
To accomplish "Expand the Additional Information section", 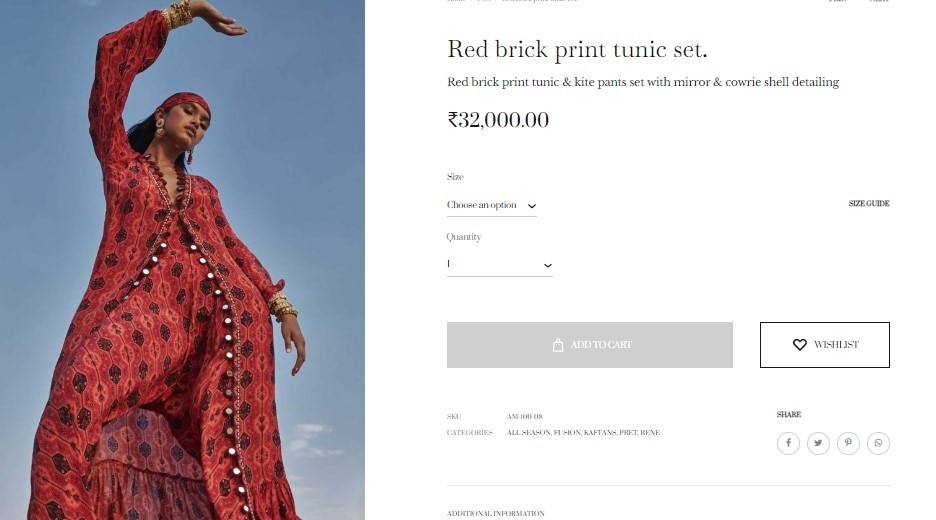I will coord(495,513).
